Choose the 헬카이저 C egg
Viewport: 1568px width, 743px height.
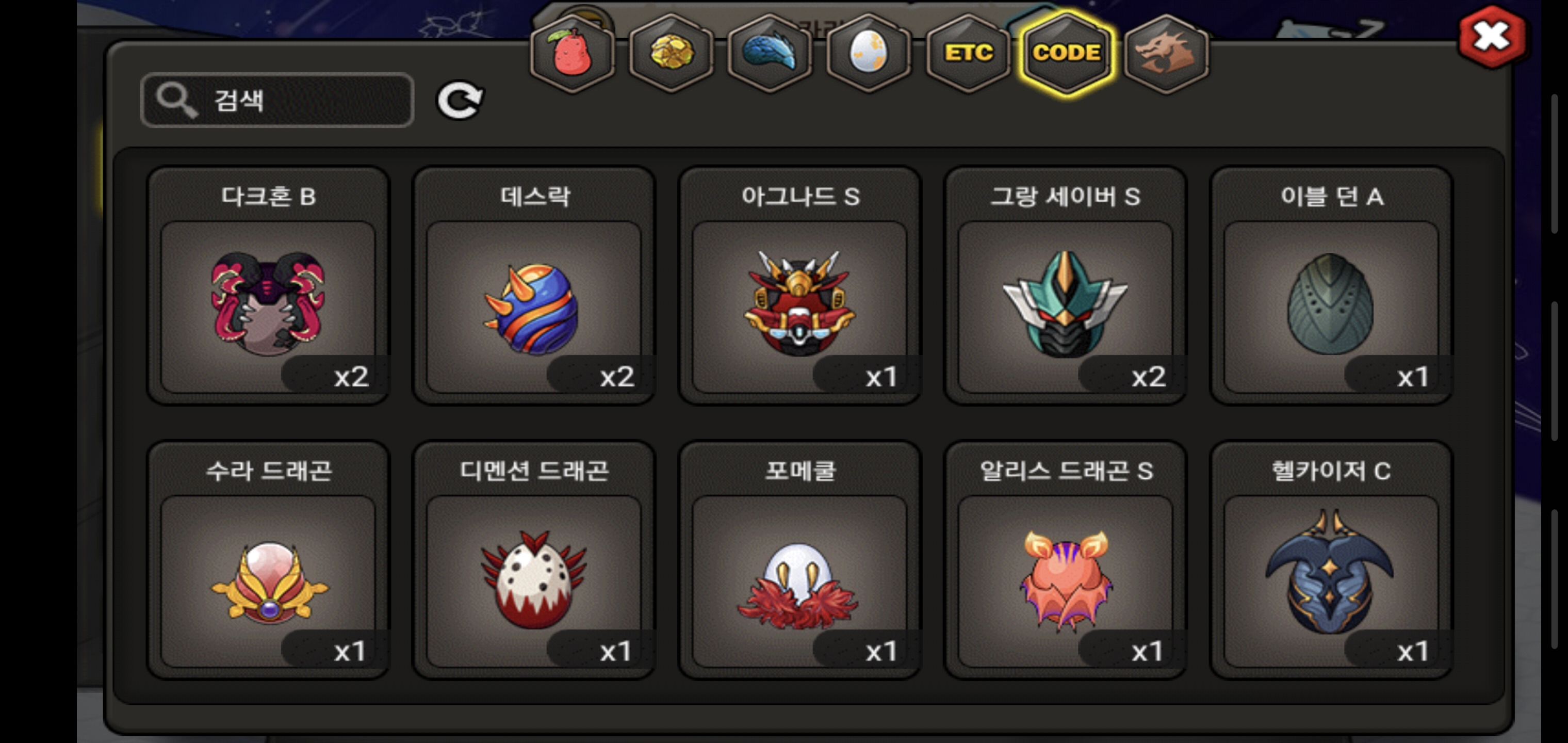[1331, 559]
